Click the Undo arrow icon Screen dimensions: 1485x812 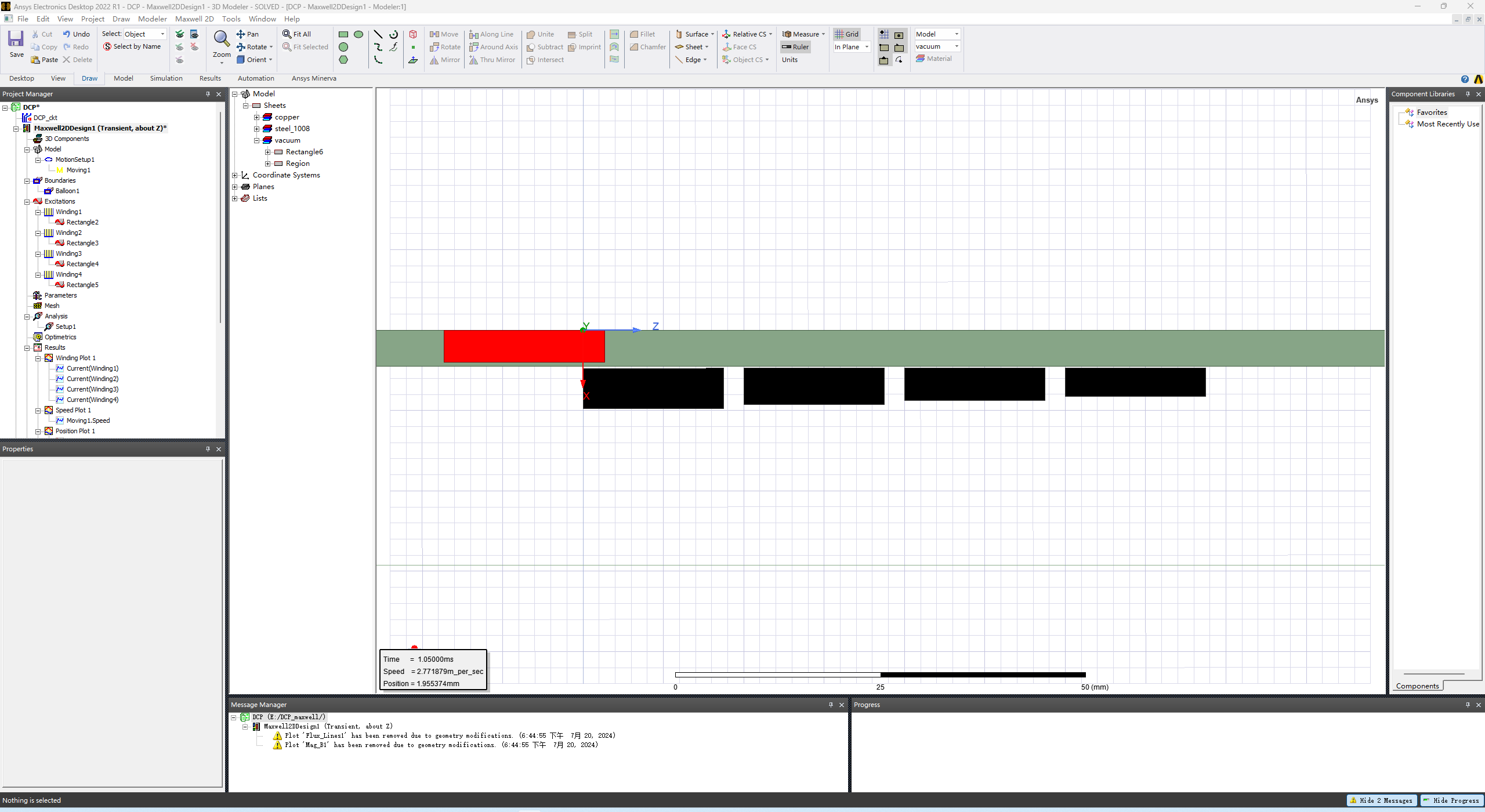67,34
